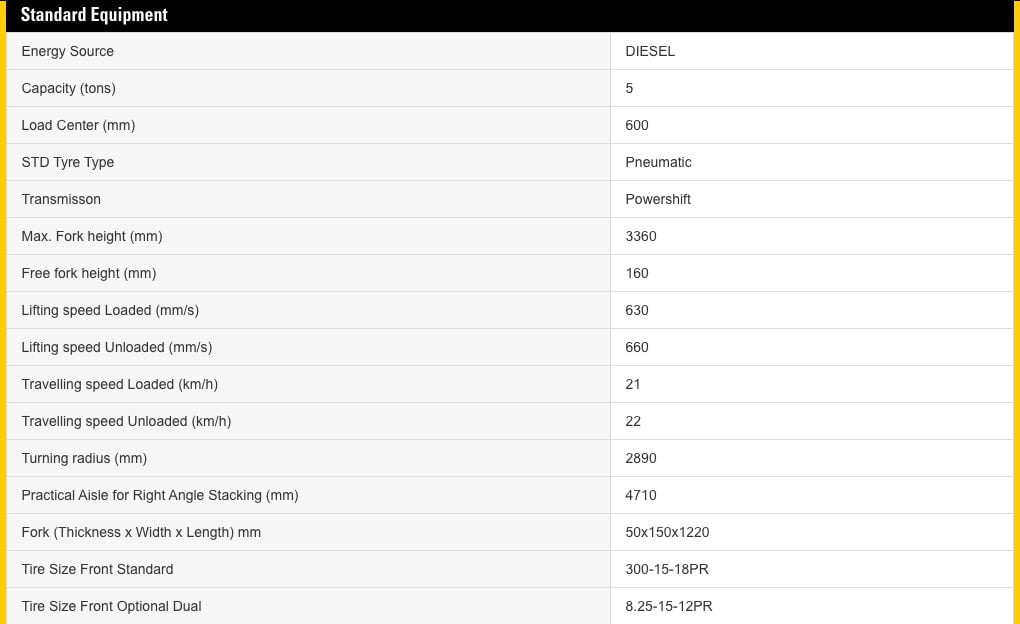Click the Load Center value 600
Image resolution: width=1020 pixels, height=624 pixels.
click(x=637, y=125)
